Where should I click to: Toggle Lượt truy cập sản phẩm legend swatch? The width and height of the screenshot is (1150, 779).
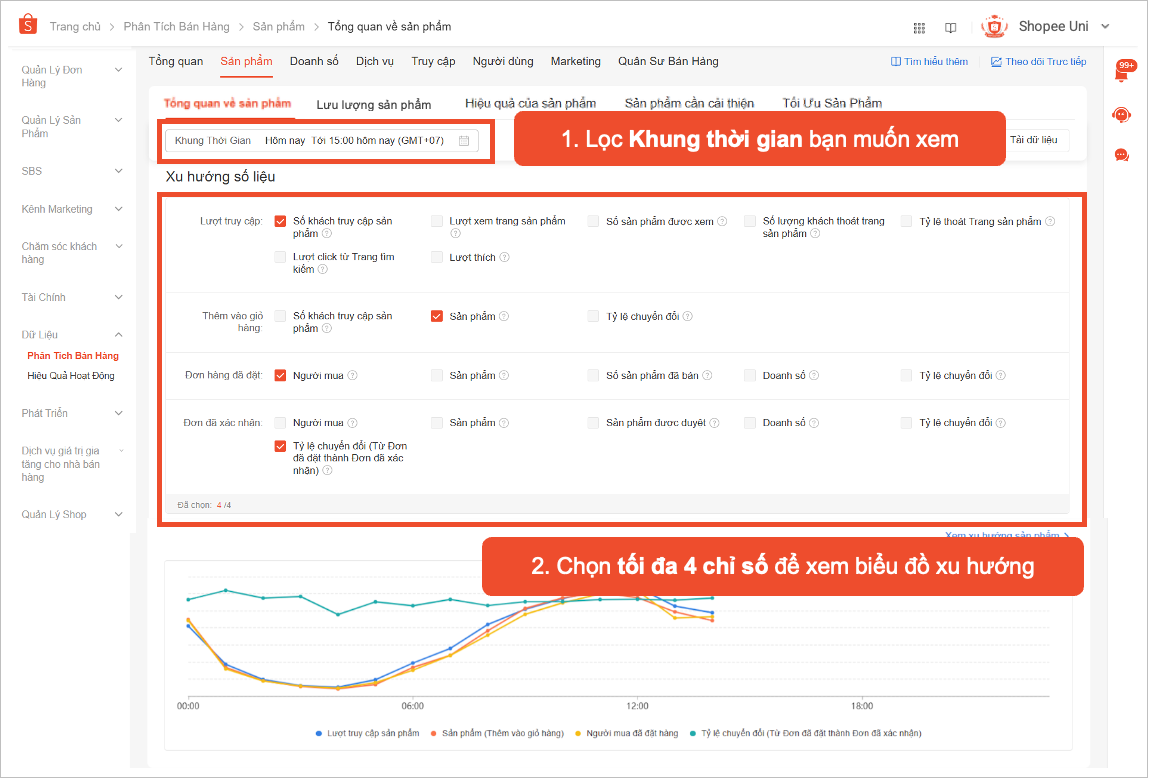pyautogui.click(x=319, y=733)
